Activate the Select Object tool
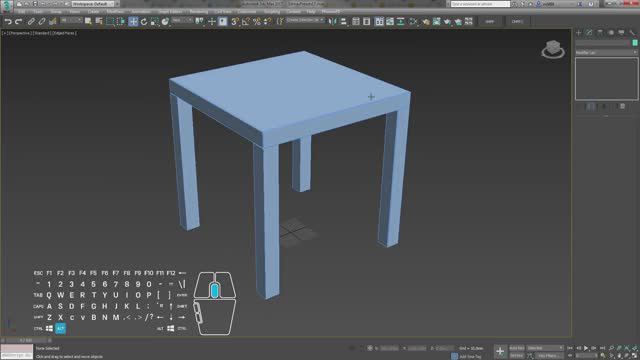 pos(88,21)
